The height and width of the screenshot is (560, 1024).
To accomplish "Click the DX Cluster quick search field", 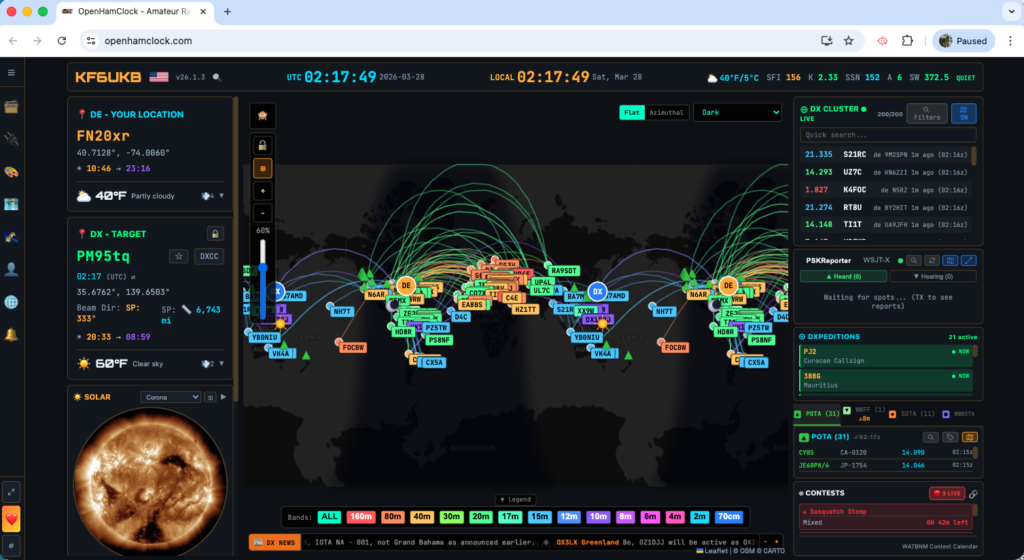I will point(887,134).
